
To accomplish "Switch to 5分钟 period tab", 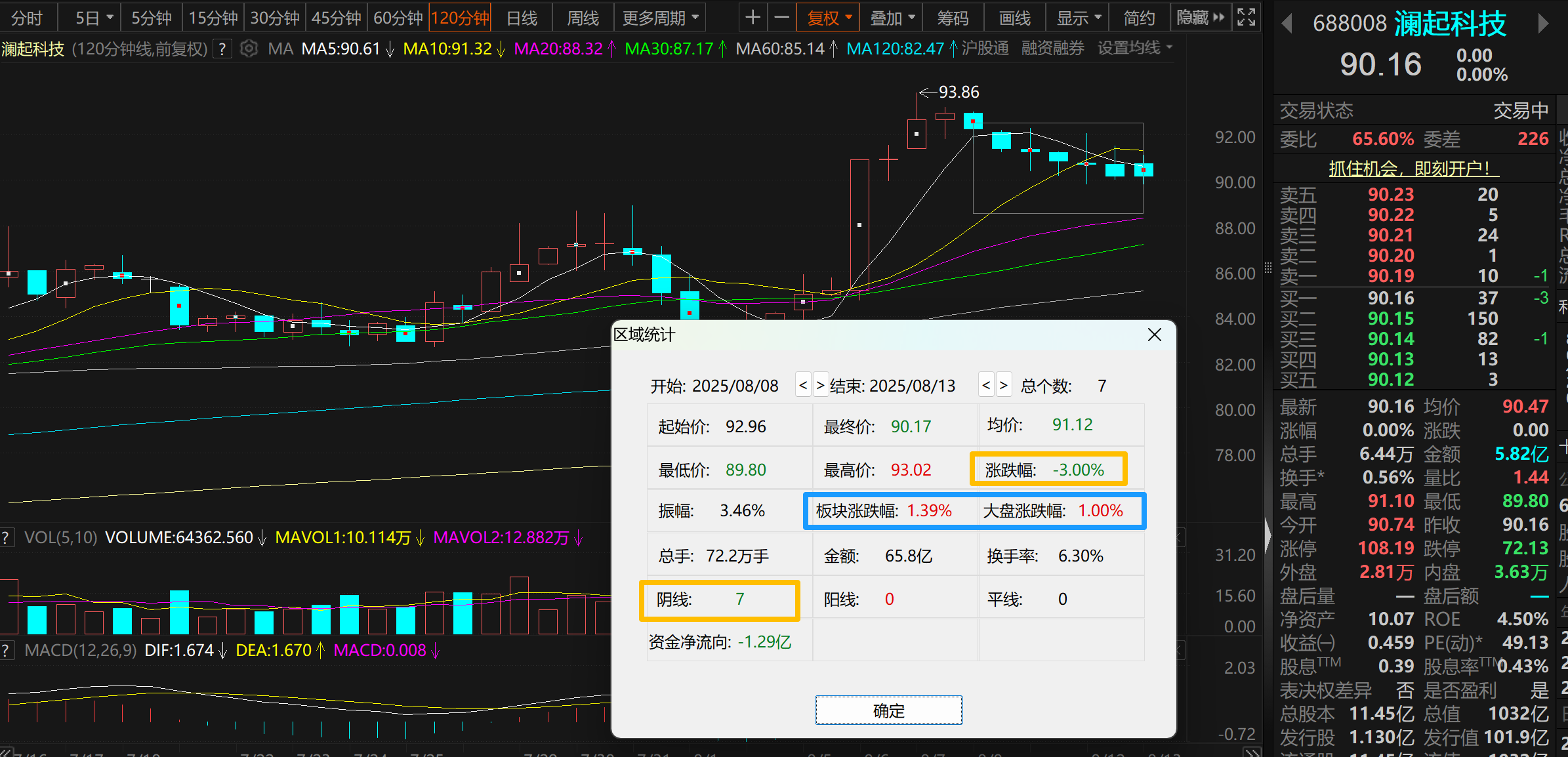I will pos(151,18).
